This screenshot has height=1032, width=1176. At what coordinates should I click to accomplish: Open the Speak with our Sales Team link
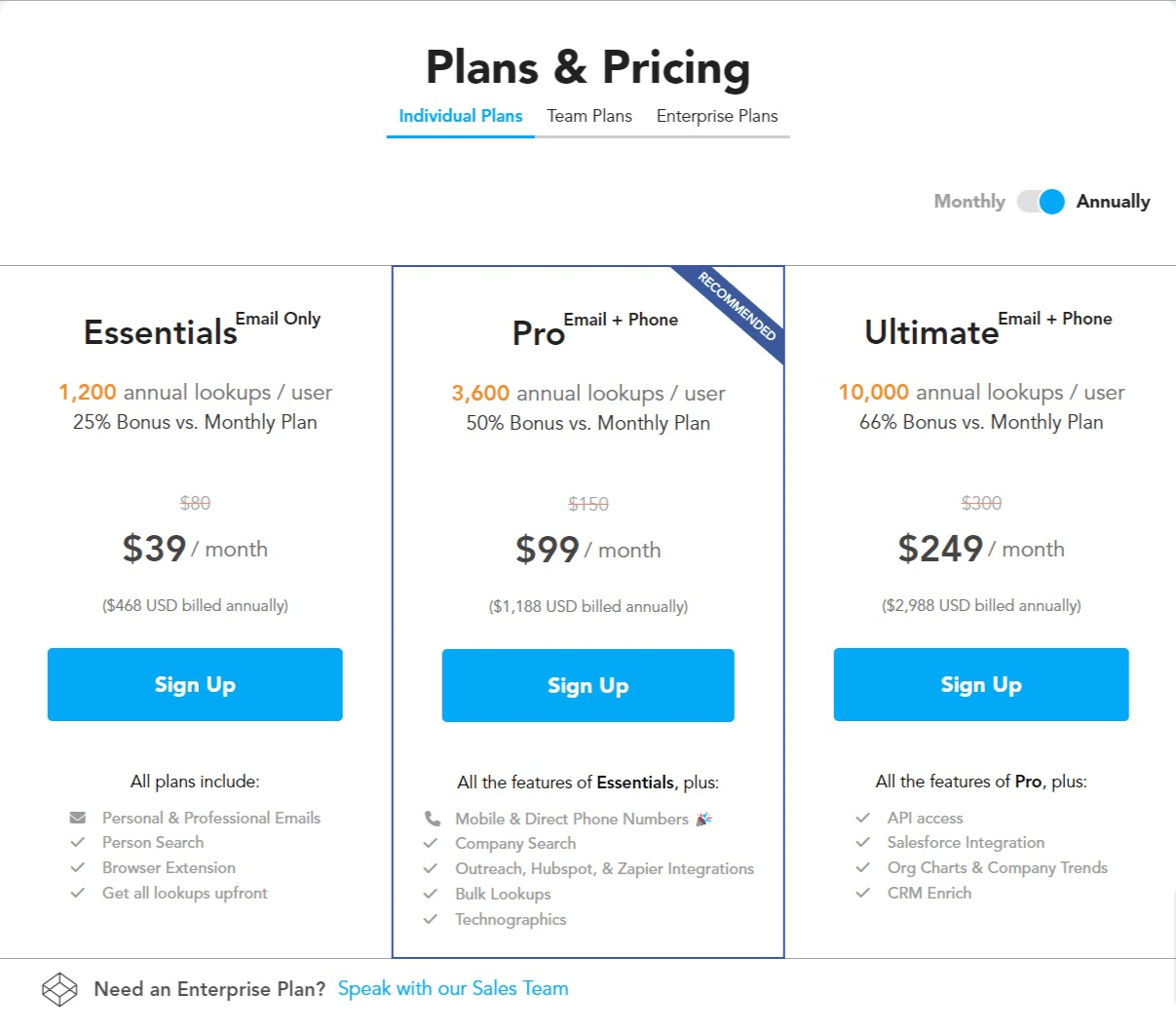453,989
